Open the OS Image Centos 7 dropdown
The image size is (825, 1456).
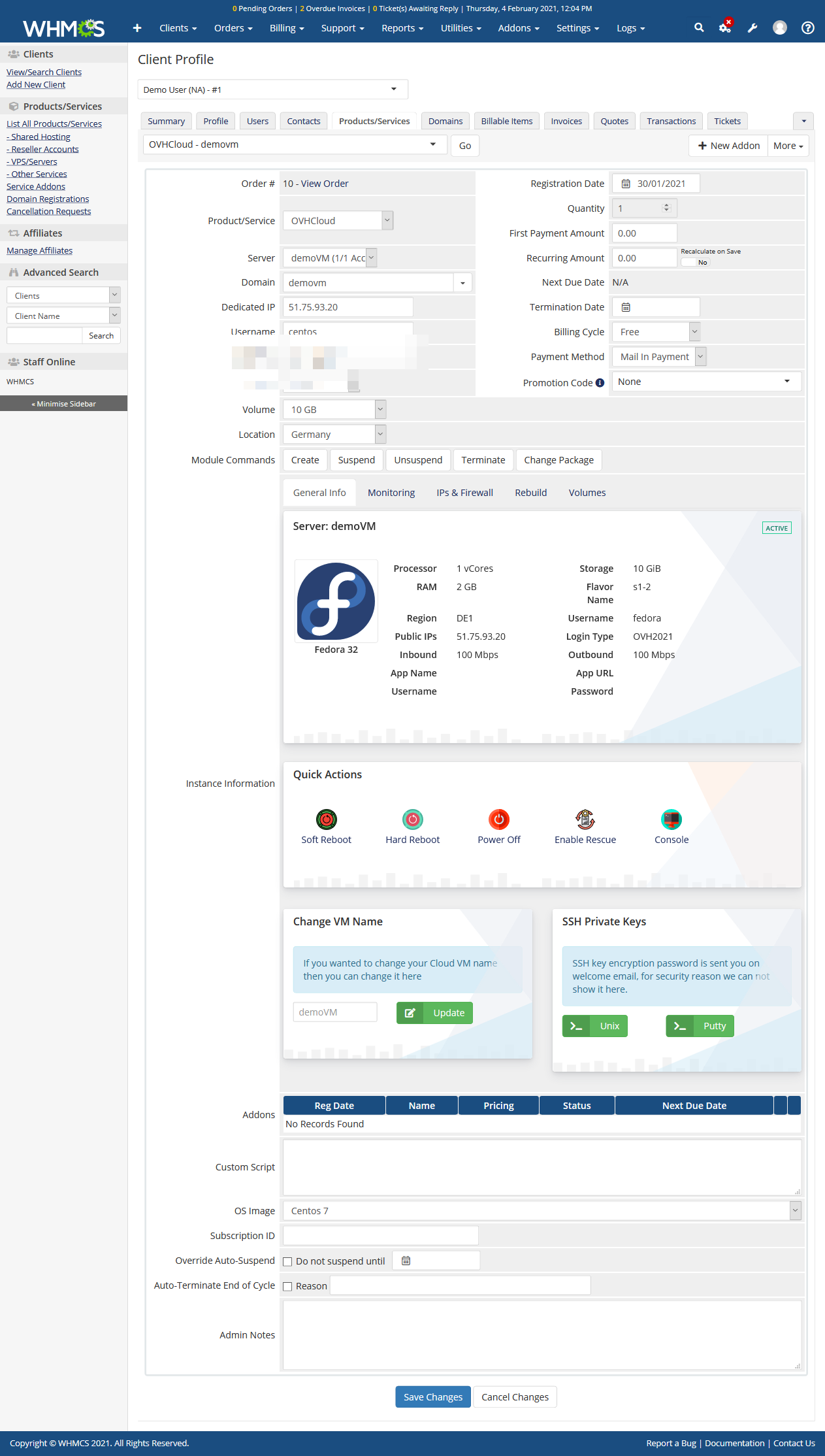pos(542,1211)
